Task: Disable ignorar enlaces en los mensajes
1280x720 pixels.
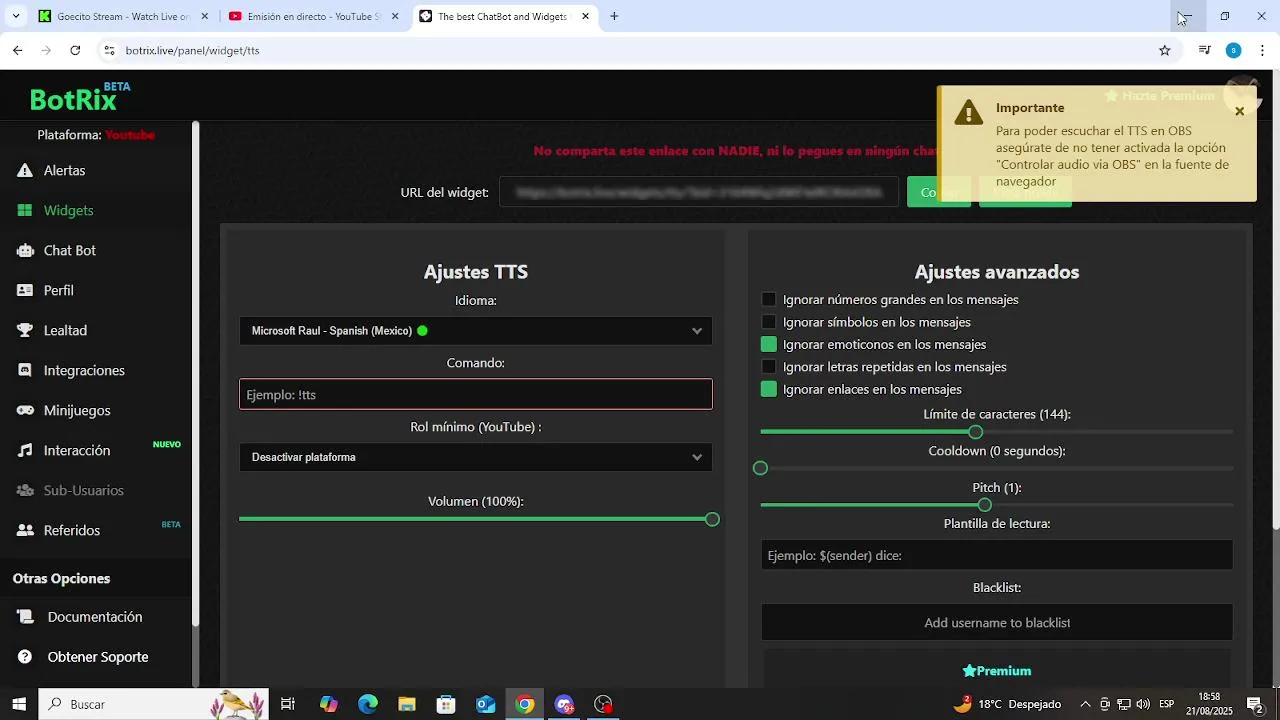Action: point(768,390)
